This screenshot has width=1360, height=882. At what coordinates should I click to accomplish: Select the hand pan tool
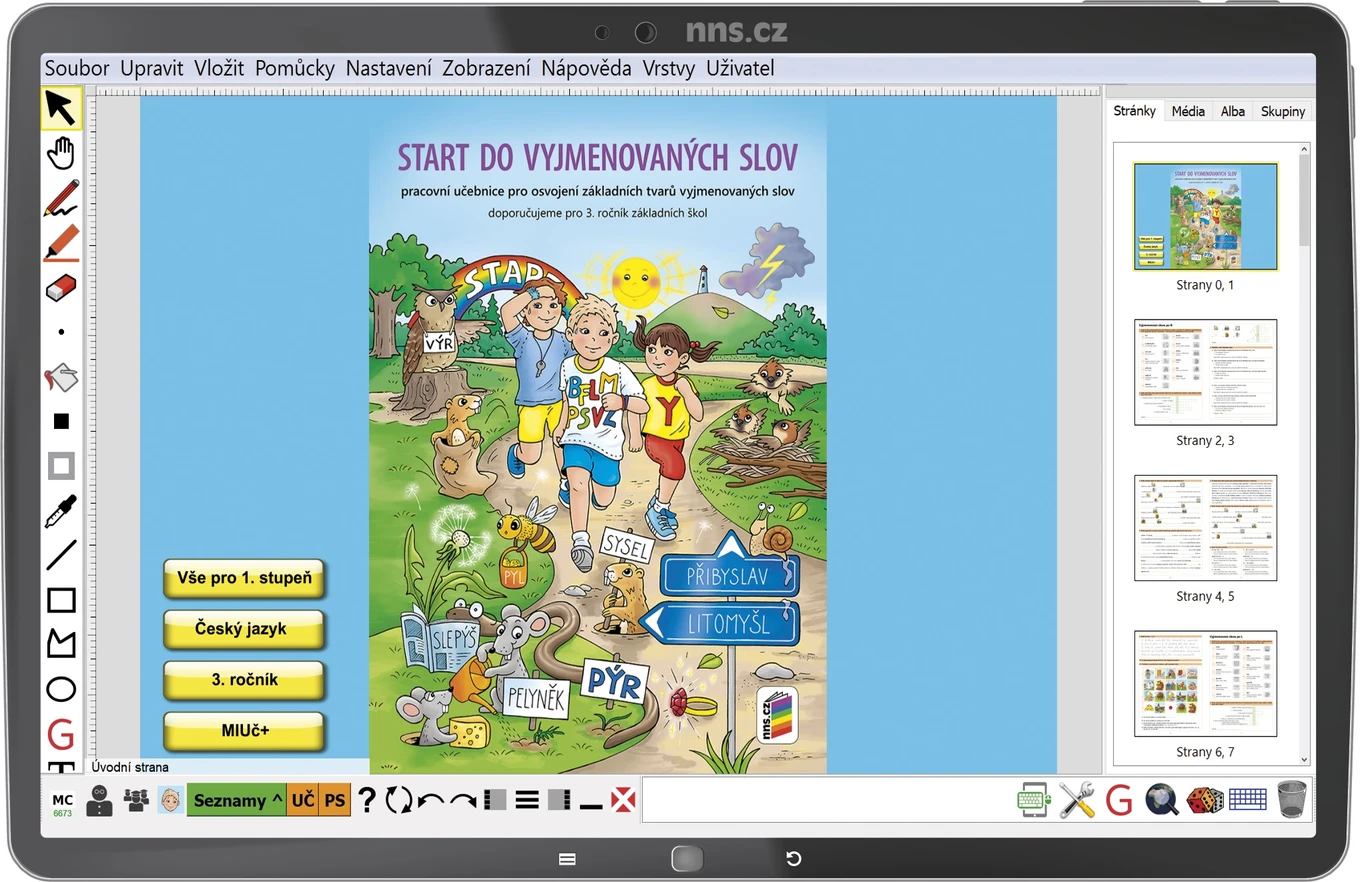61,153
